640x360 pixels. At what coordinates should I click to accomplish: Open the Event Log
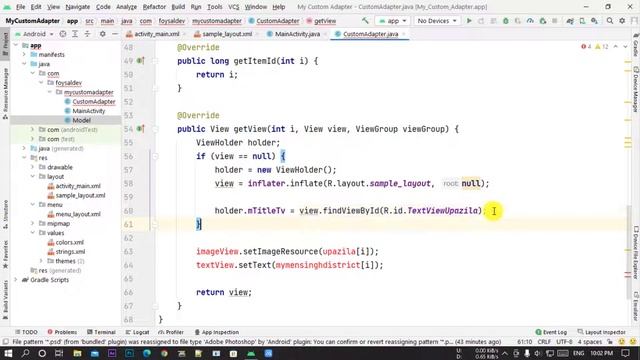point(551,332)
